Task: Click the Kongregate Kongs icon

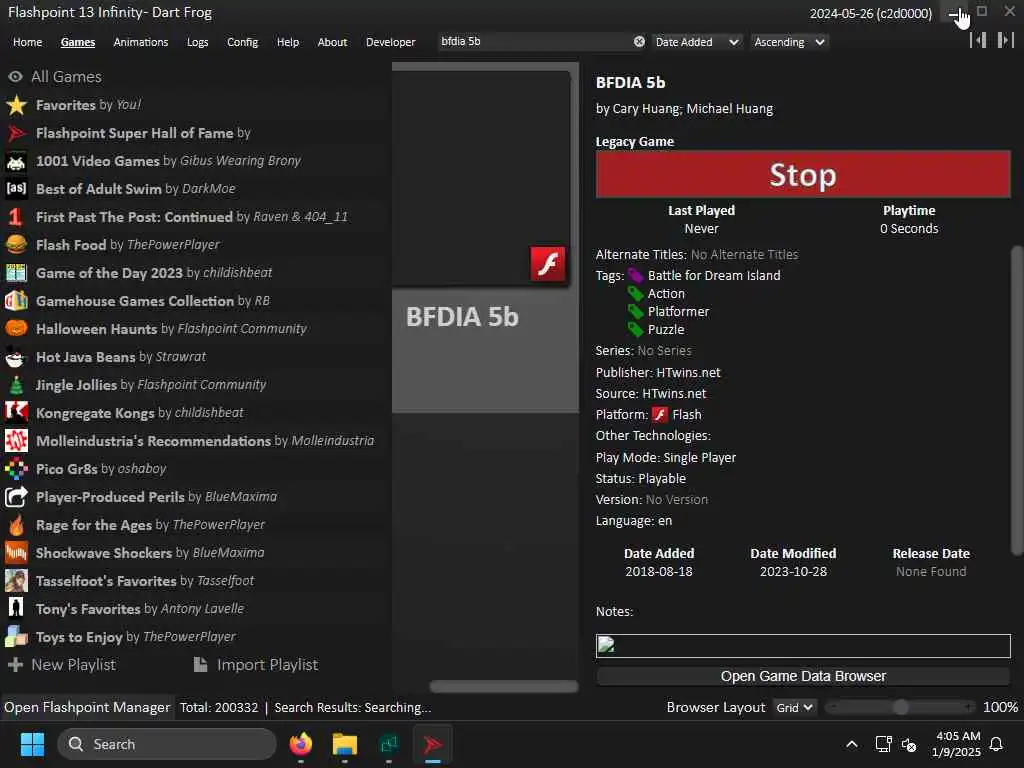Action: (x=16, y=413)
